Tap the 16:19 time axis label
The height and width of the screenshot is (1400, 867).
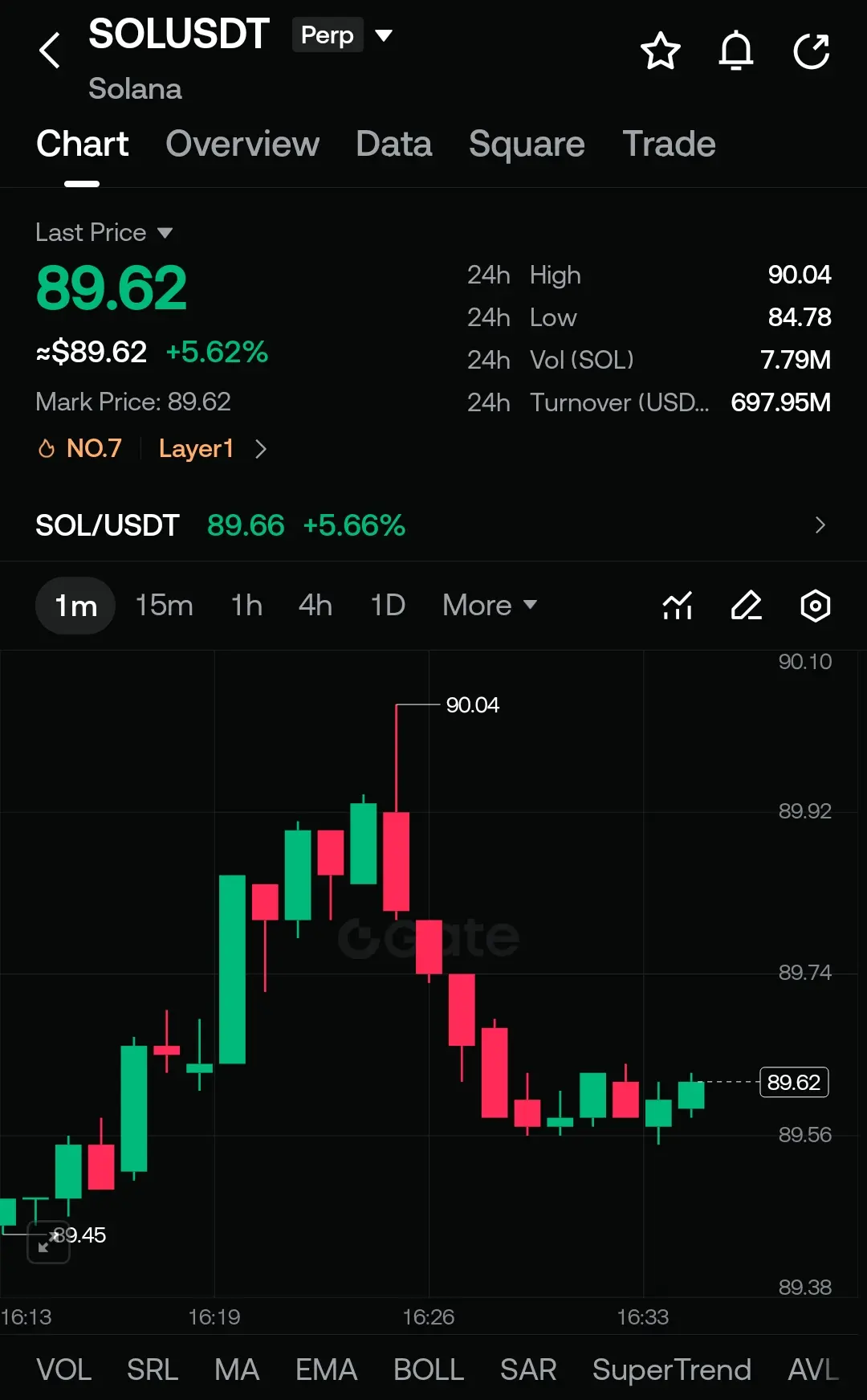tap(214, 1317)
